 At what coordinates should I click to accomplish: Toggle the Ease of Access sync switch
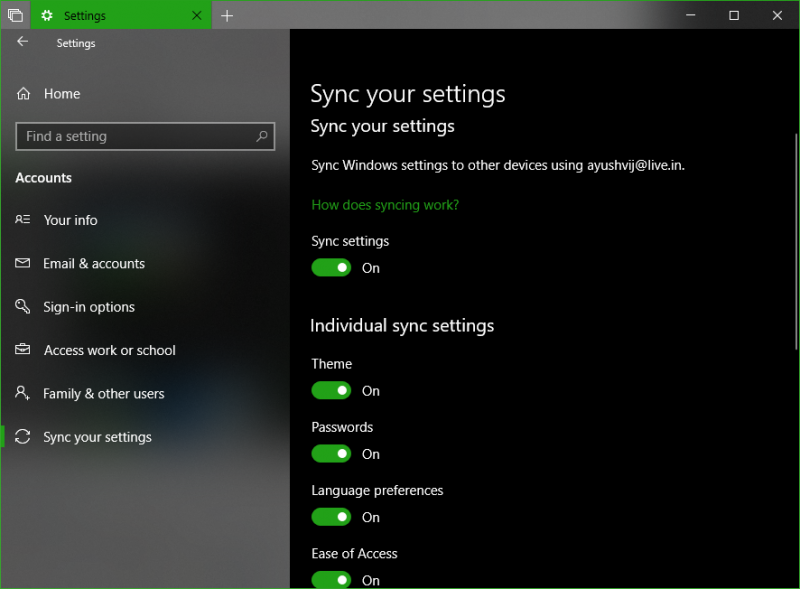[331, 579]
